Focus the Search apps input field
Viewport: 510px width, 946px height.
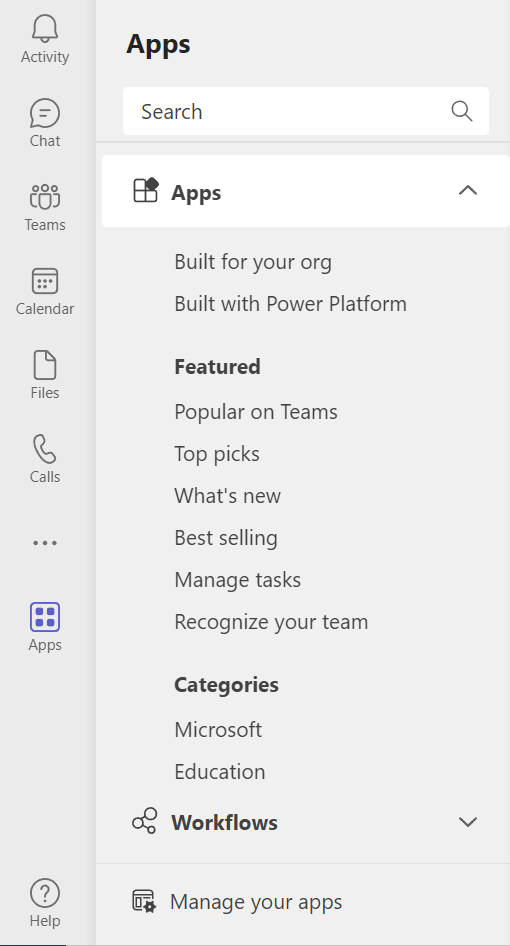[305, 111]
